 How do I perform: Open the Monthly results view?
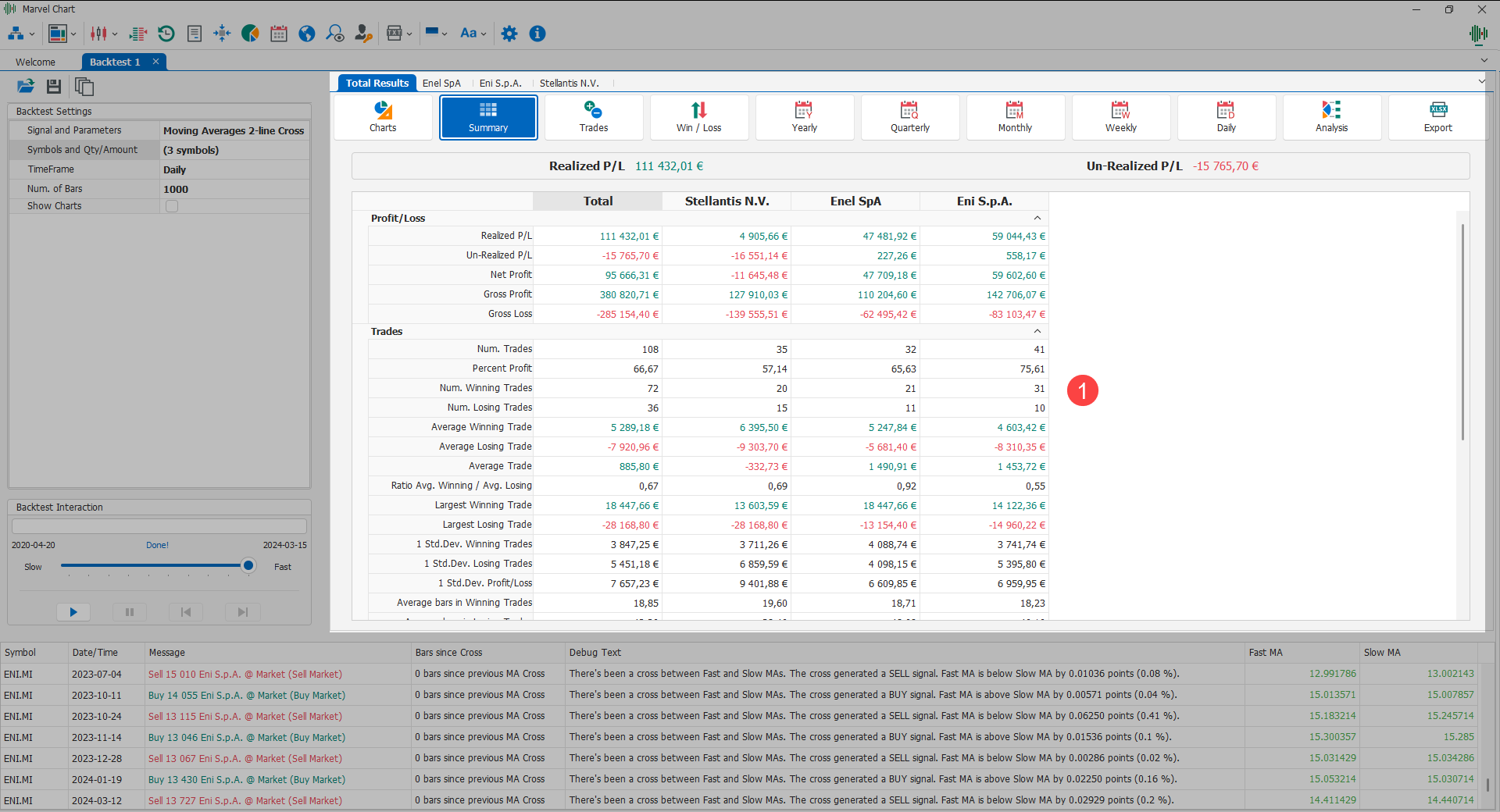[x=1016, y=117]
